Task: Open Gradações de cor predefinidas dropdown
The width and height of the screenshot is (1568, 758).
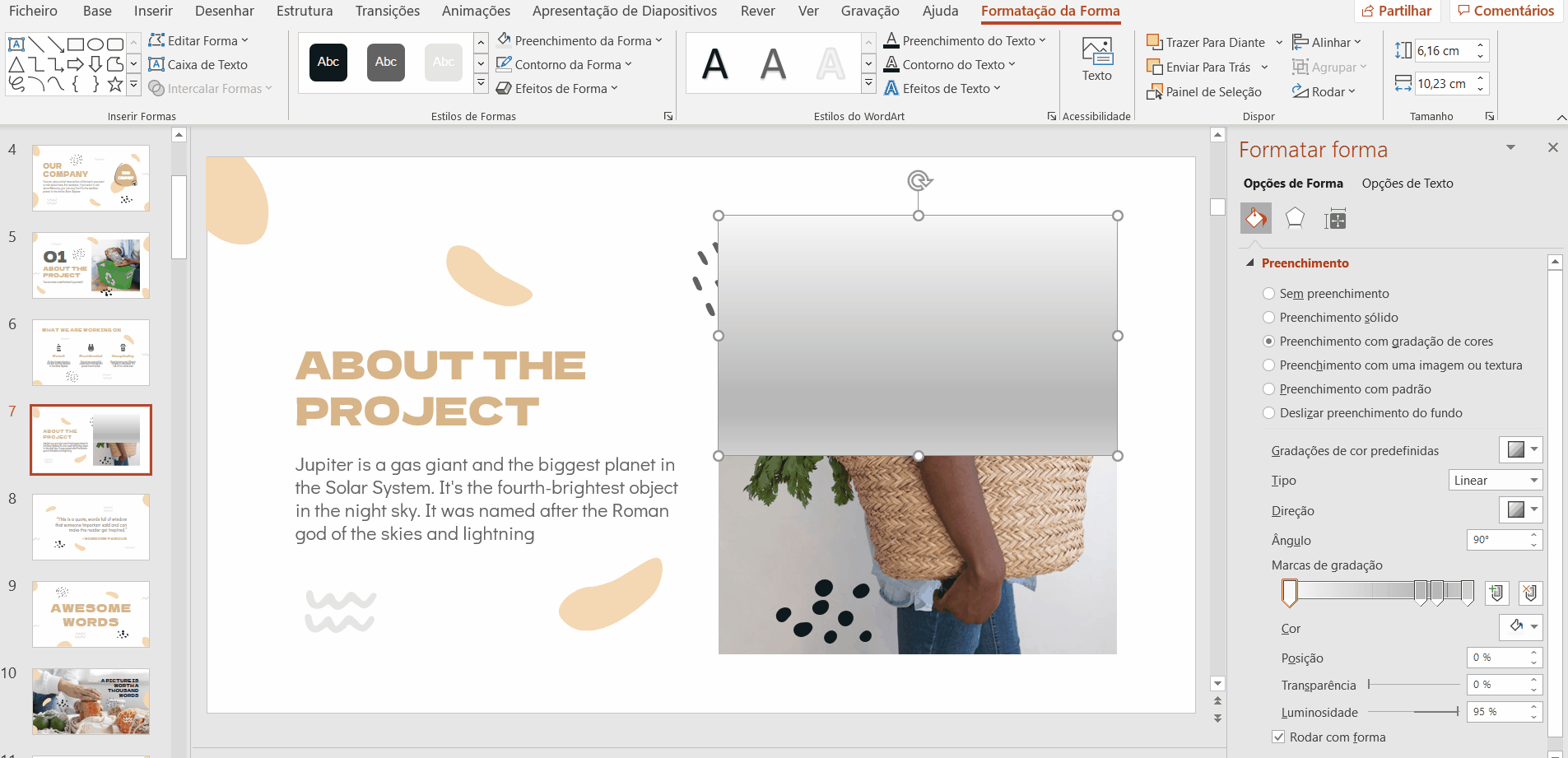Action: [1521, 449]
